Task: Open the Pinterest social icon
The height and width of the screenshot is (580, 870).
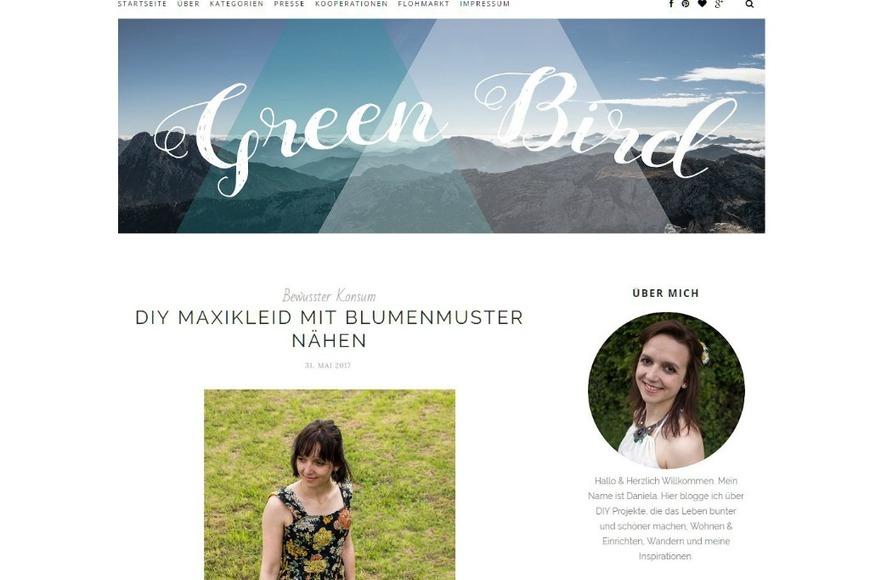Action: (686, 3)
